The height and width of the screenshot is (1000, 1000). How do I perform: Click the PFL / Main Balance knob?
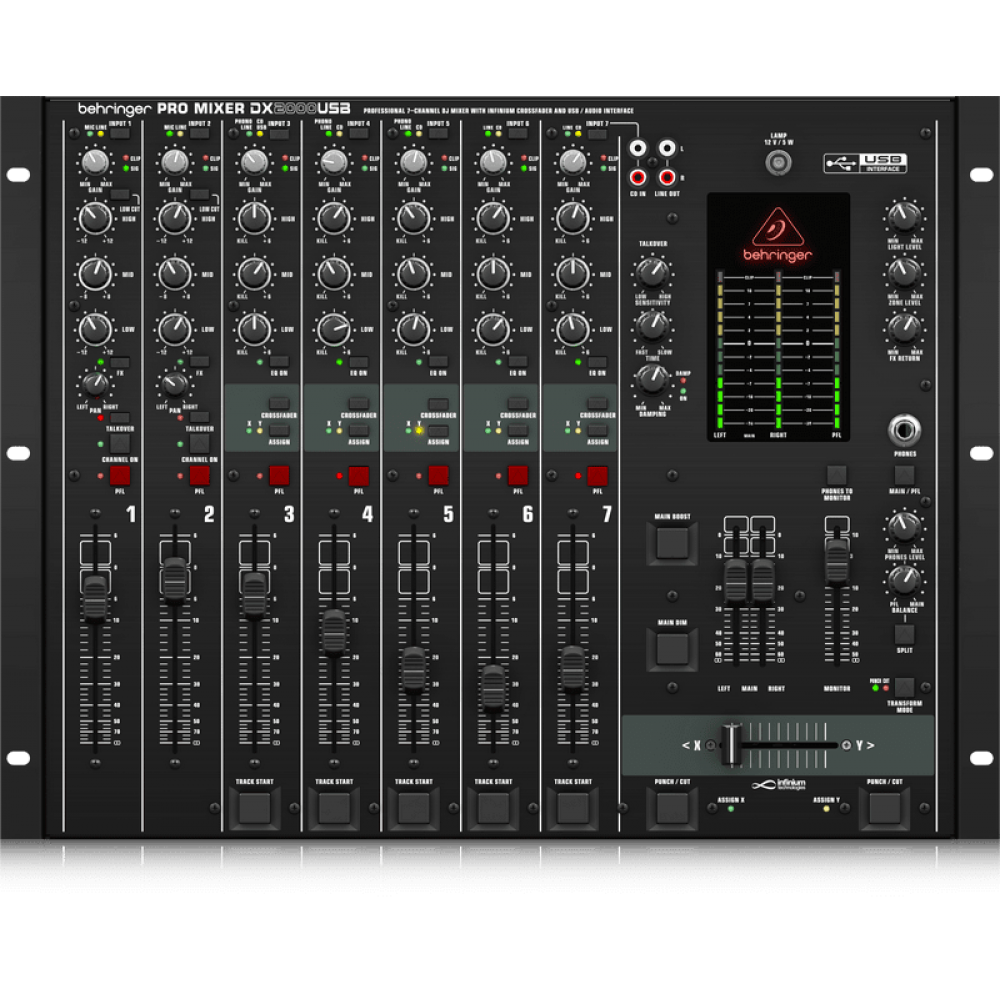(x=904, y=580)
